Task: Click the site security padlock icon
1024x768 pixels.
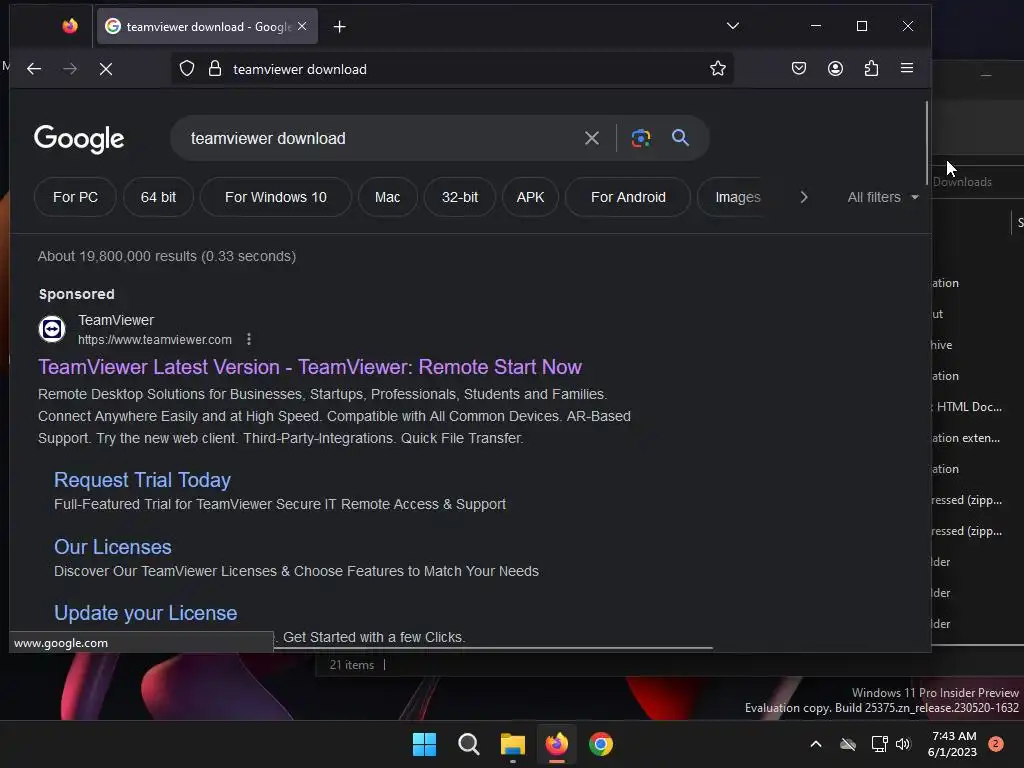Action: (215, 69)
